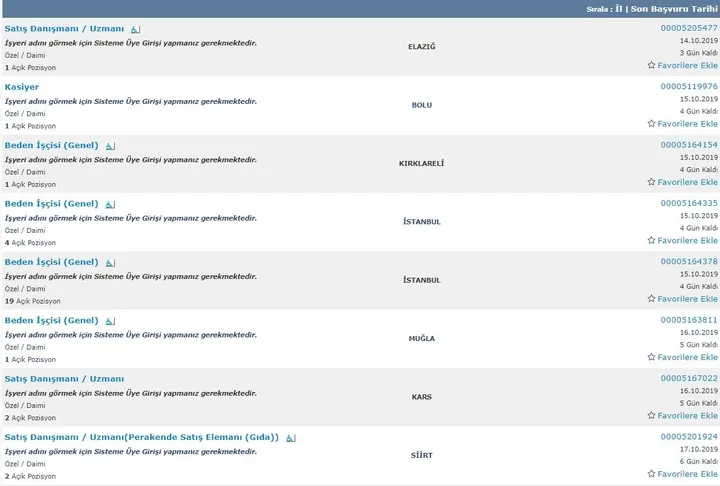Open listing number 00005164154
Viewport: 720px width, 486px height.
(689, 145)
